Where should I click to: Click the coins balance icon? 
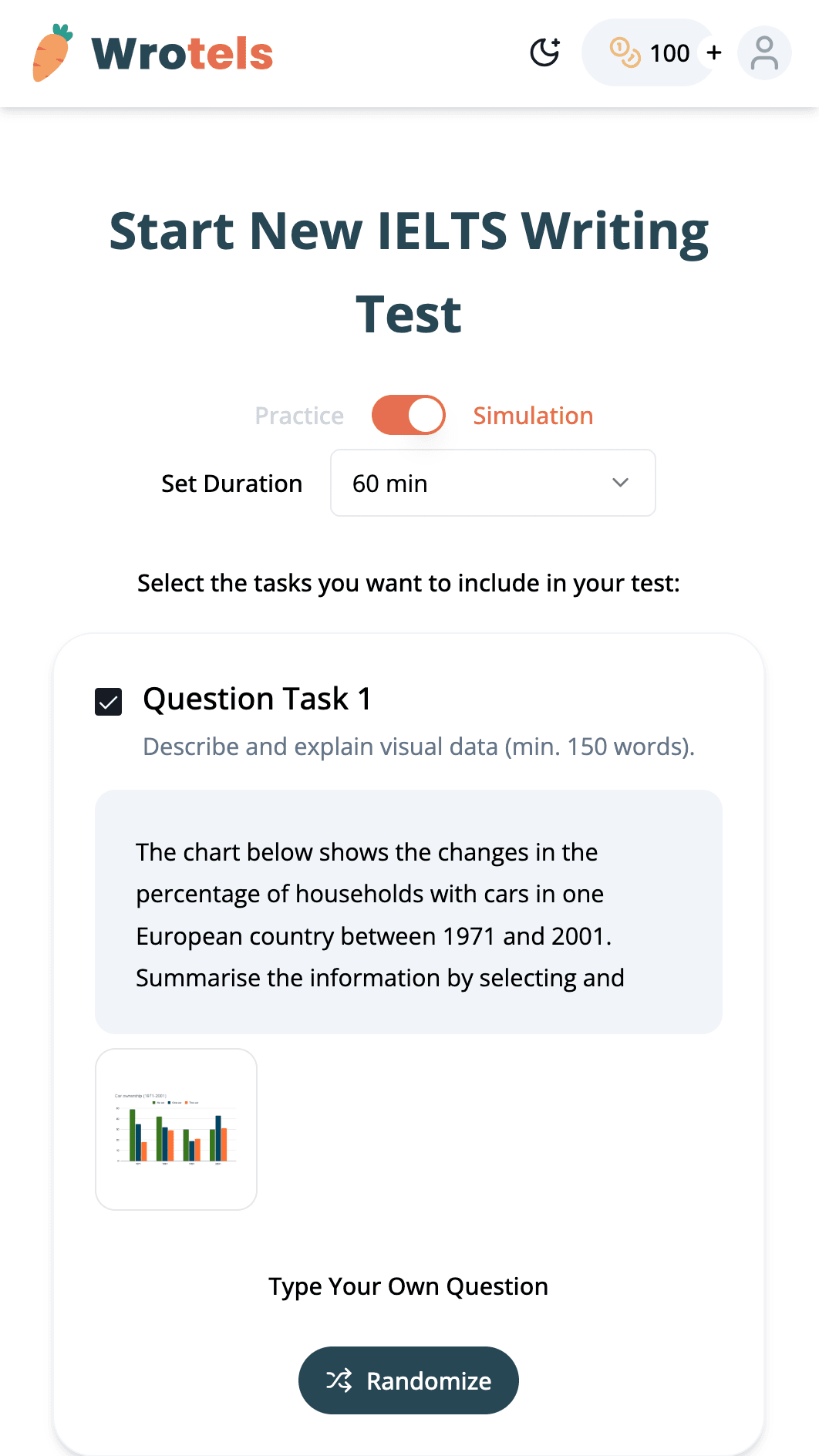pyautogui.click(x=624, y=52)
